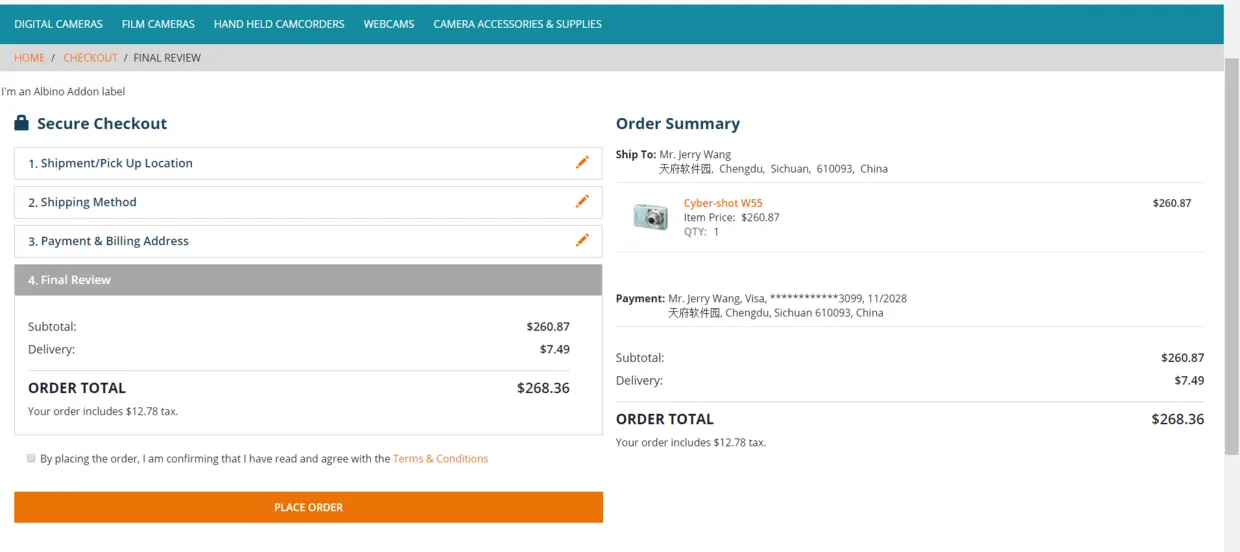Viewport: 1240px width, 552px height.
Task: Agree to Terms & Conditions checkbox
Action: pos(31,458)
